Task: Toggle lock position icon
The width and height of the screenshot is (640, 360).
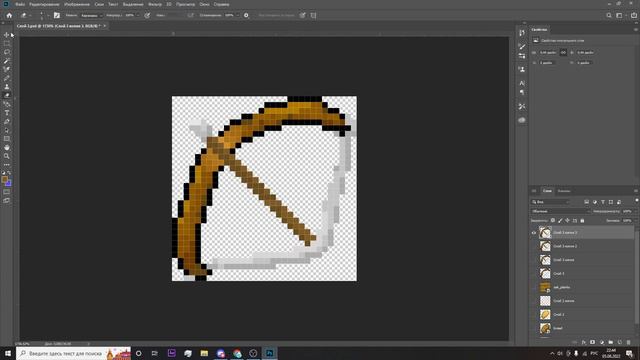Action: [567, 220]
